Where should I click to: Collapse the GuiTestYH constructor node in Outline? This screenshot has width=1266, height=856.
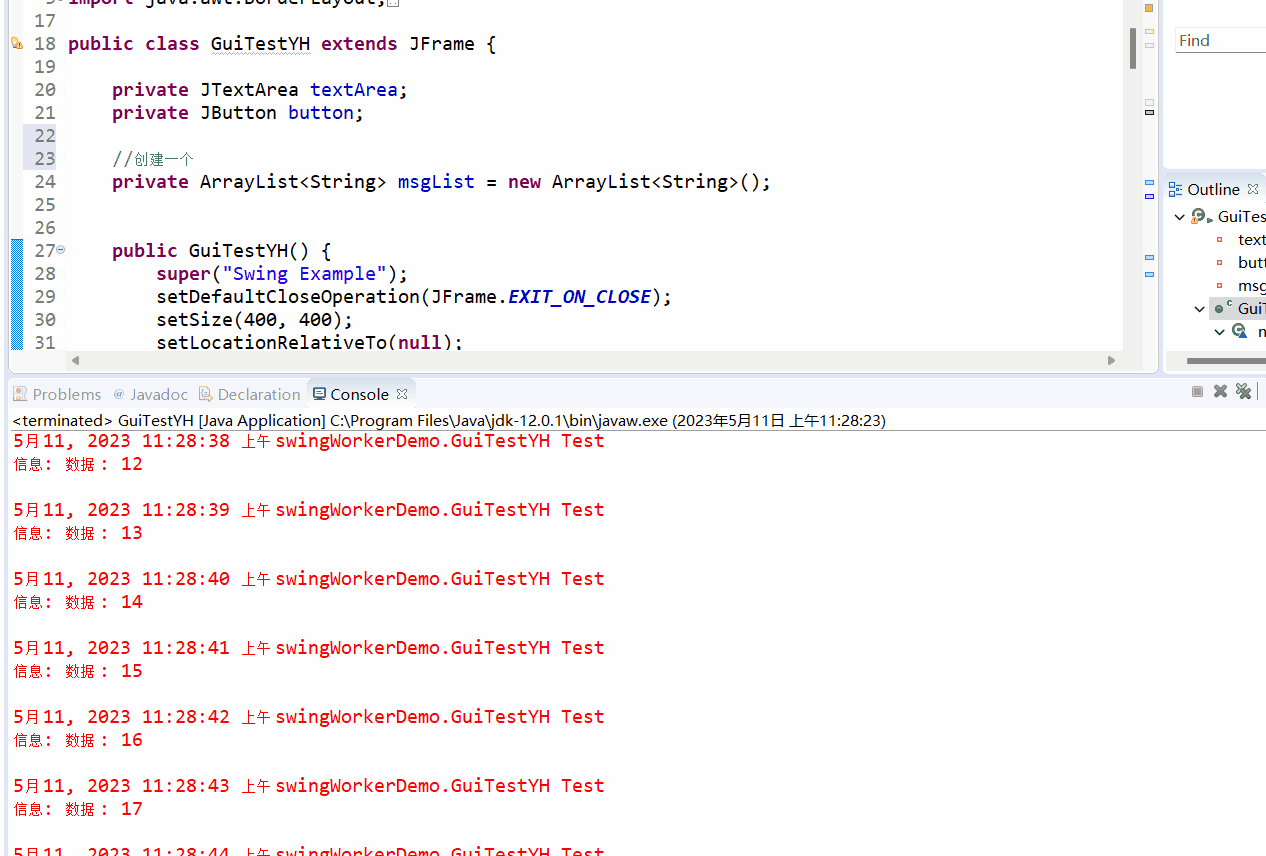click(1200, 308)
